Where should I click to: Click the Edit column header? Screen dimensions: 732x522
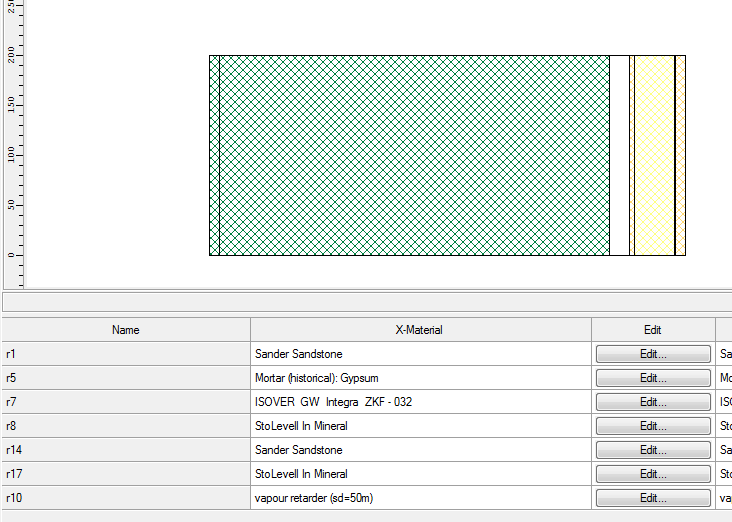pos(653,330)
